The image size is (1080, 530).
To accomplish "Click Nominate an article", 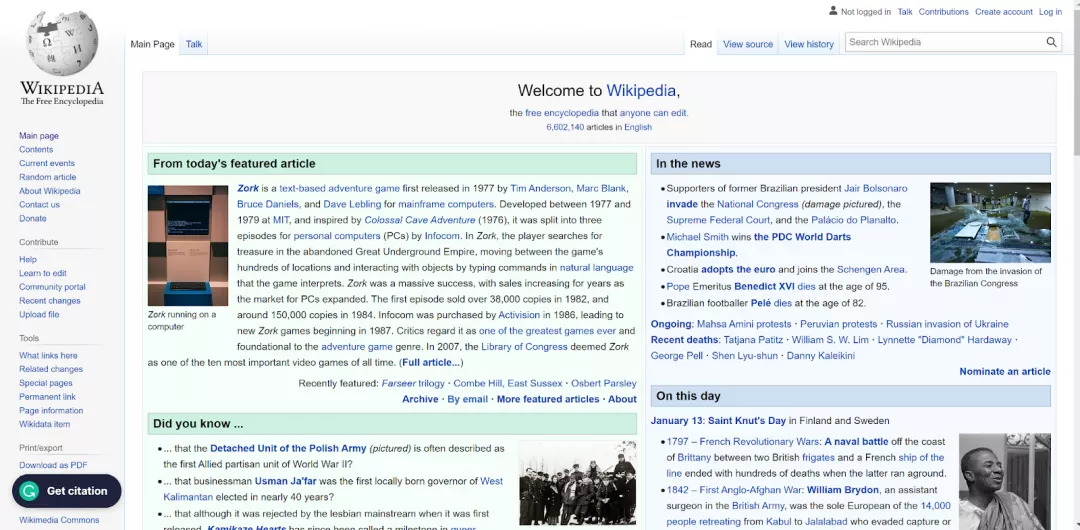I will (1005, 371).
